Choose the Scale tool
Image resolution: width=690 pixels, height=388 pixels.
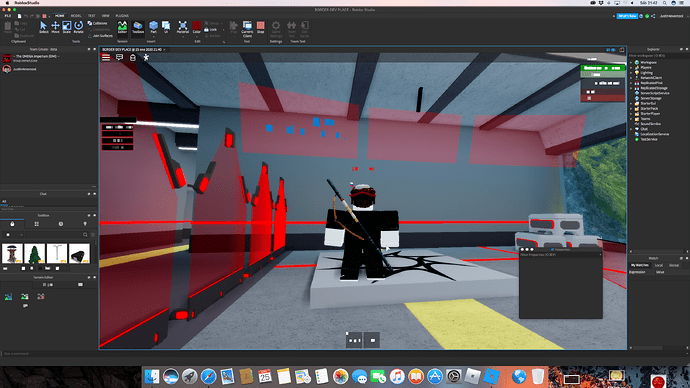tap(66, 27)
